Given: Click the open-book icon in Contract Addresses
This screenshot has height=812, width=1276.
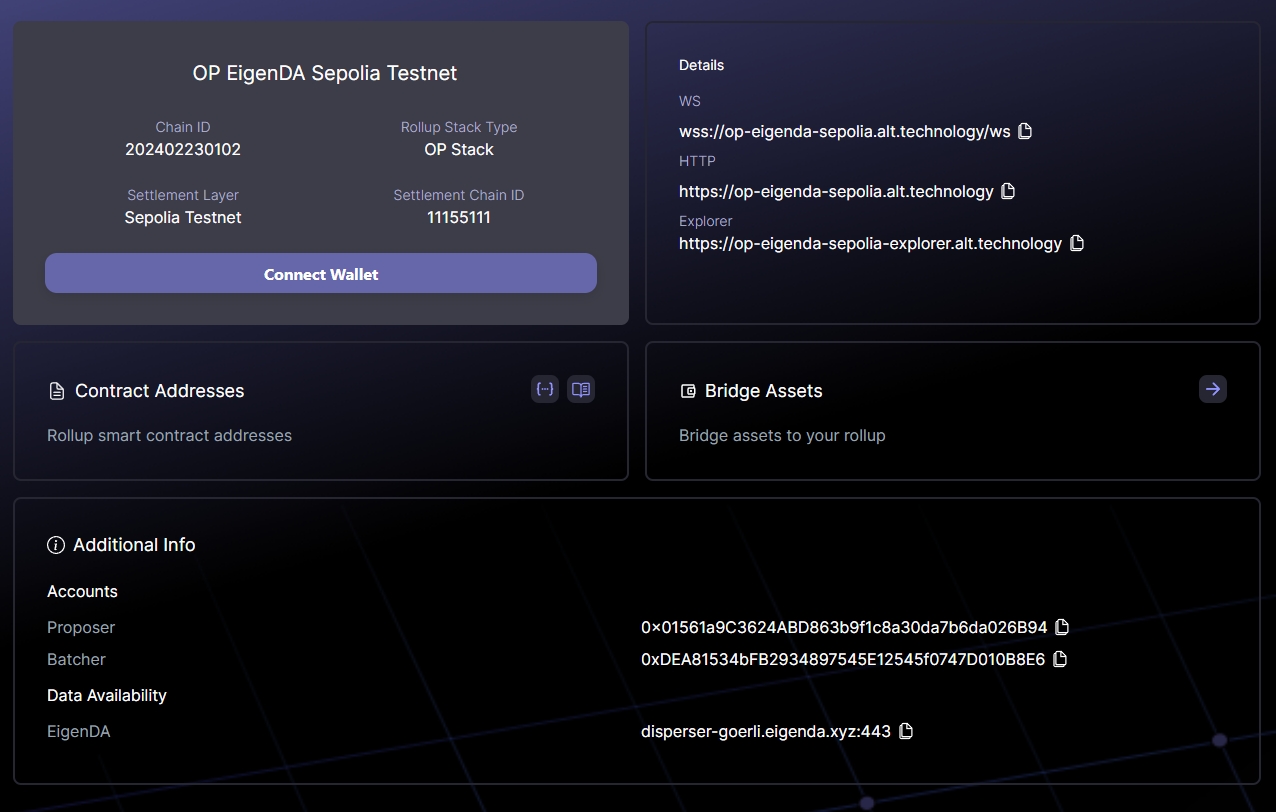Looking at the screenshot, I should pos(581,389).
